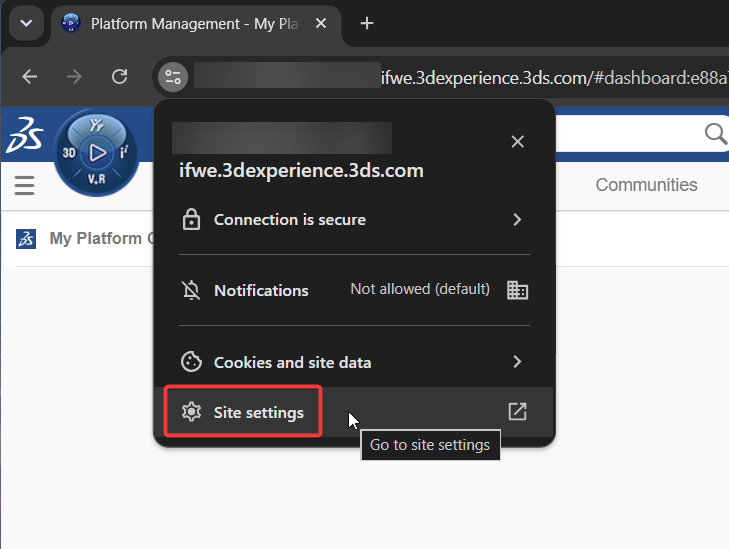Image resolution: width=729 pixels, height=549 pixels.
Task: Open Cookies and site data
Action: pyautogui.click(x=354, y=362)
